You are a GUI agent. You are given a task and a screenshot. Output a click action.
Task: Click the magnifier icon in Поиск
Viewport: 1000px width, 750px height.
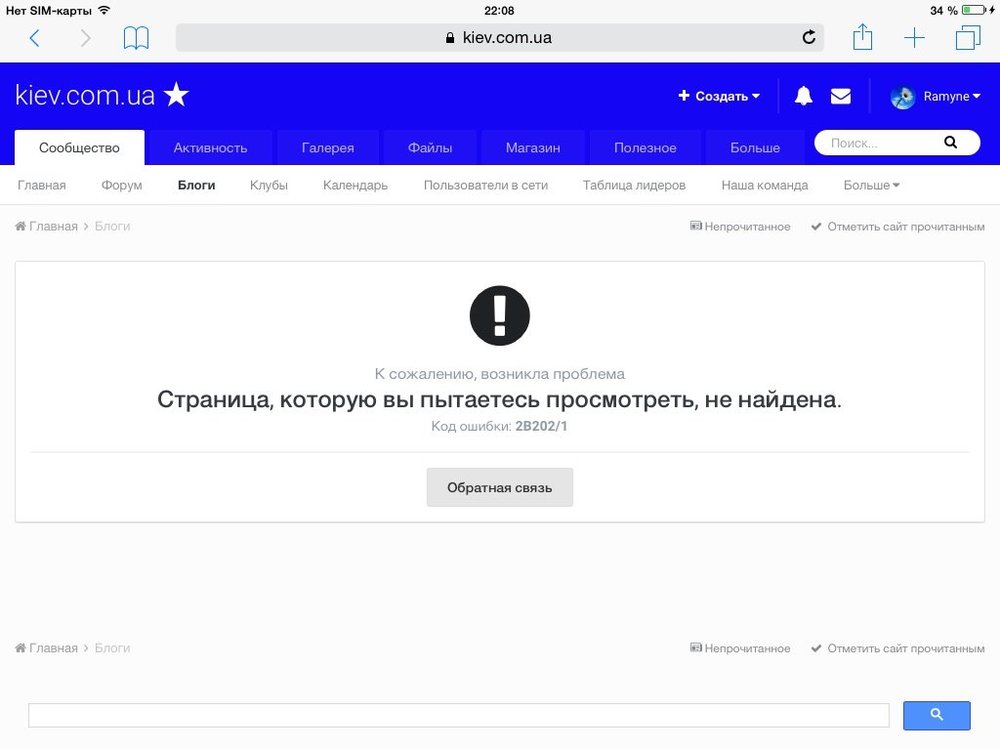pos(950,142)
